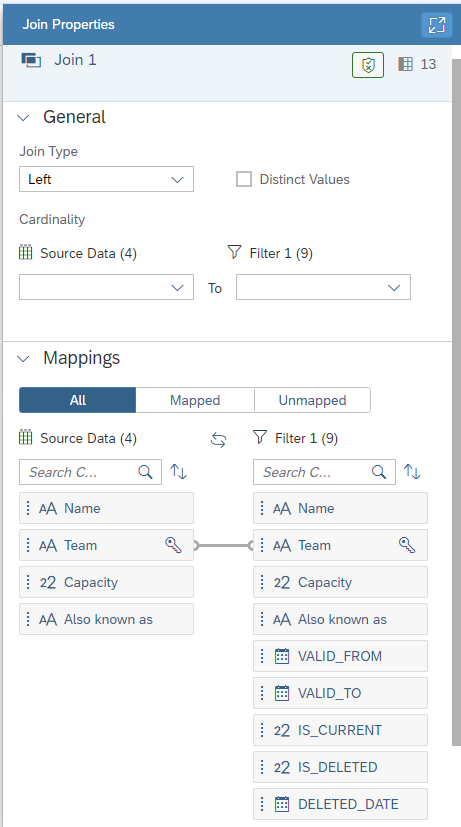Expand Join Properties panel to full screen

coord(437,24)
